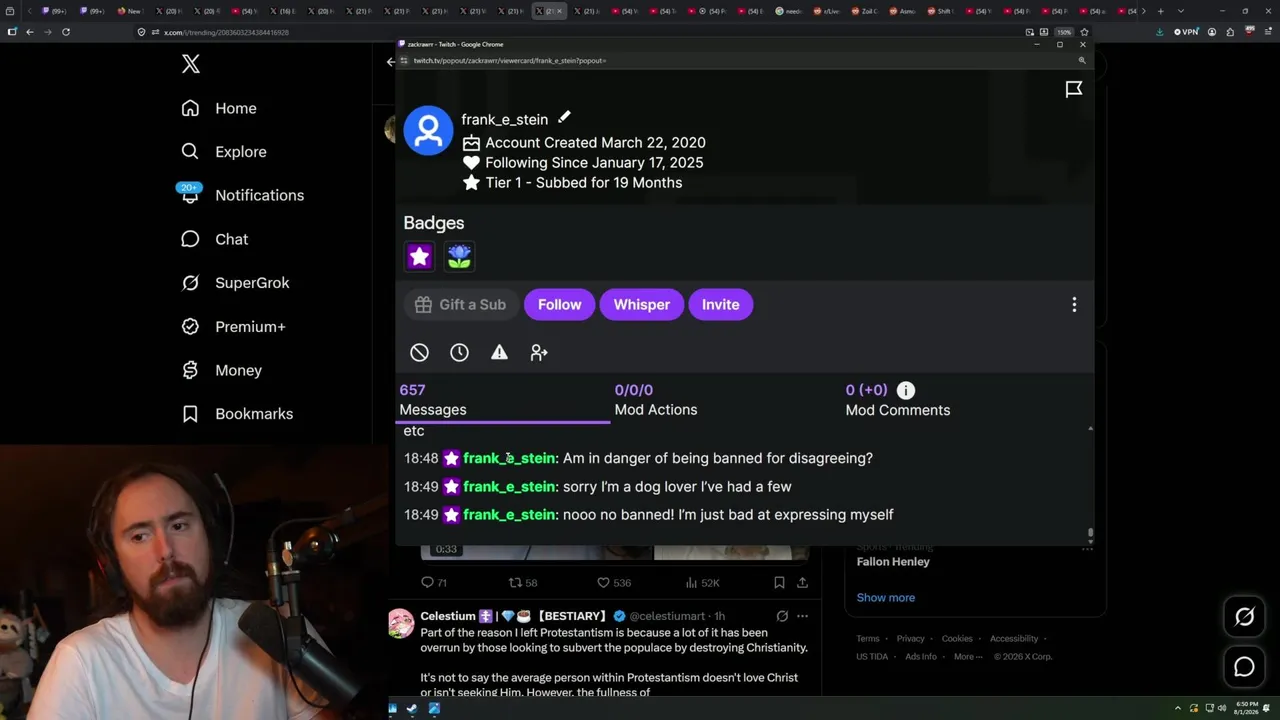Screen dimensions: 1280x720
Task: Open the more menu on Celestium's post
Action: click(x=802, y=616)
